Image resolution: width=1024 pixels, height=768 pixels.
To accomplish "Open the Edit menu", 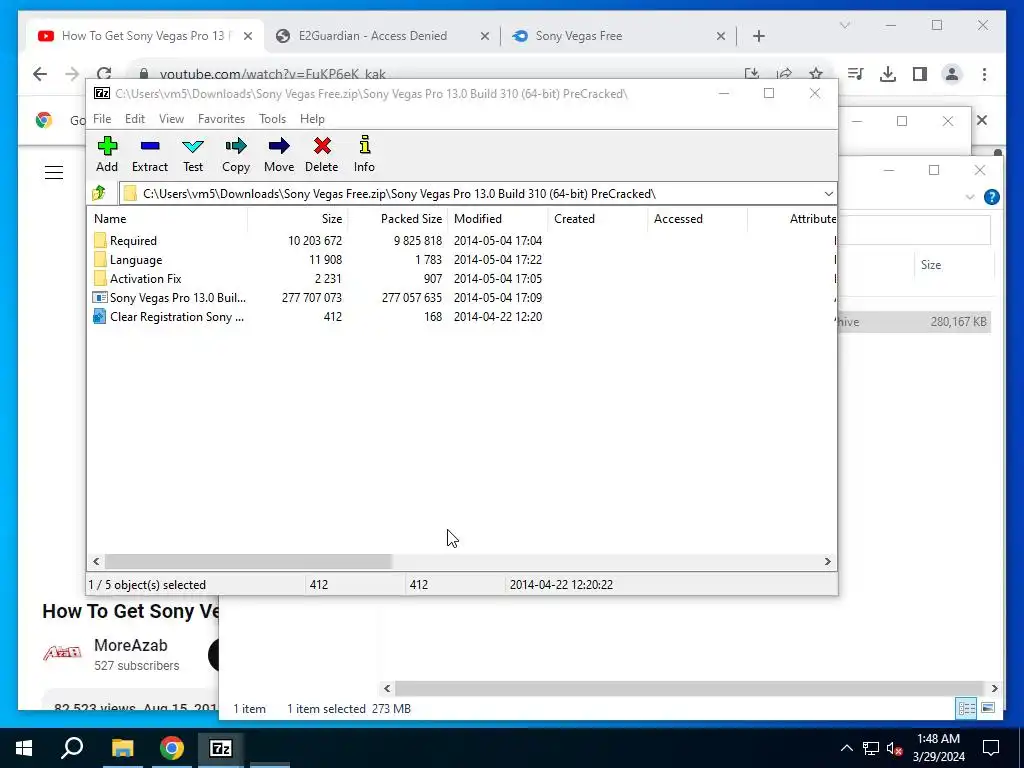I will click(135, 119).
